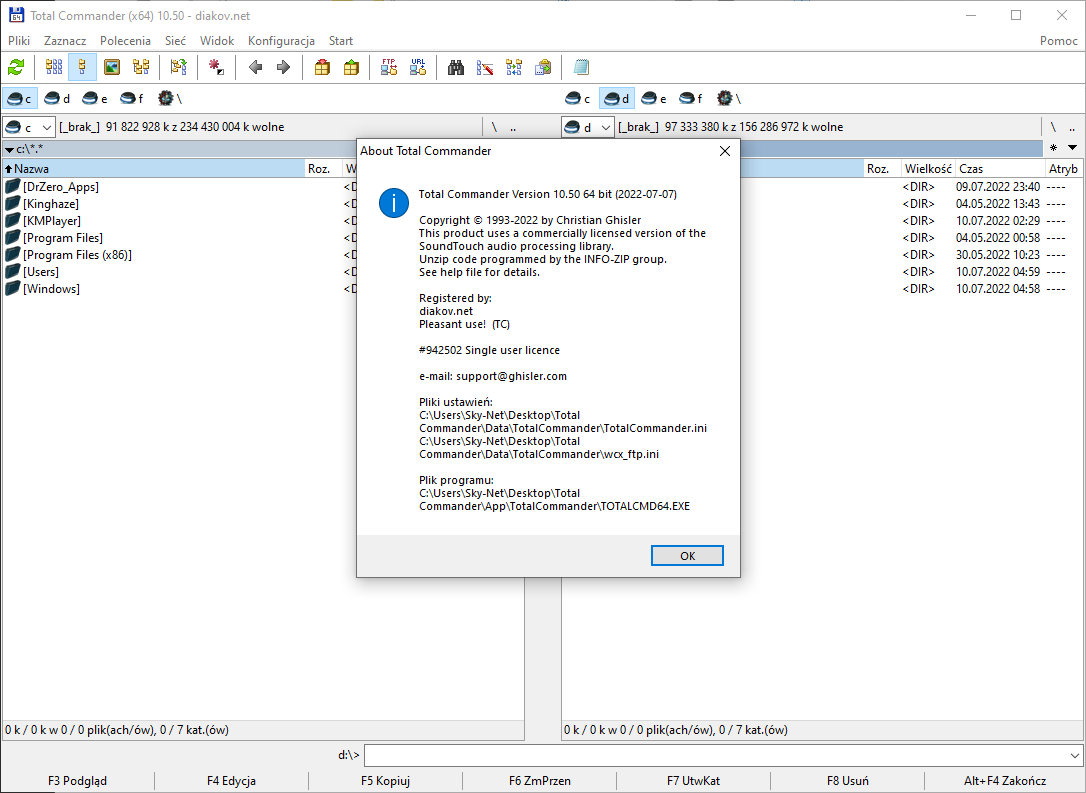Screen dimensions: 1086x793
Task: Open the Start menu item
Action: click(341, 41)
